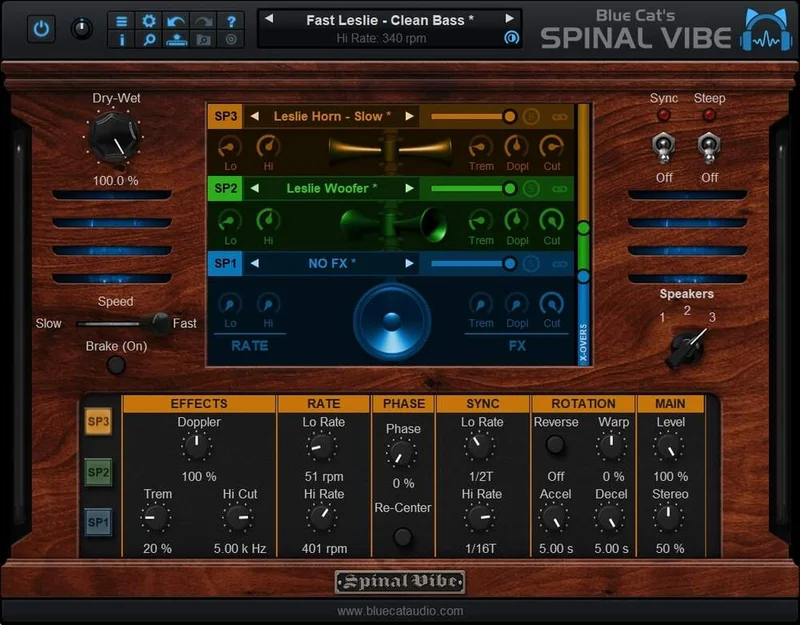Screen dimensions: 800x625
Task: Click the SP3 level slider
Action: [x=474, y=117]
